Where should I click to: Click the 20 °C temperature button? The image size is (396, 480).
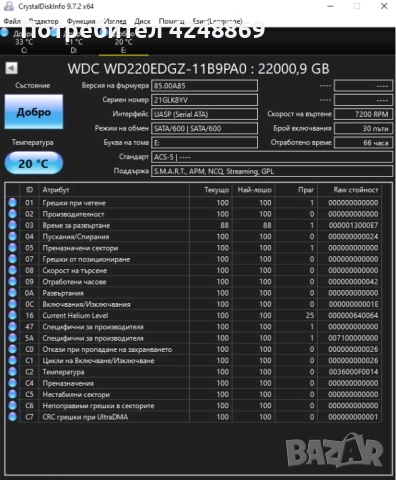34,163
